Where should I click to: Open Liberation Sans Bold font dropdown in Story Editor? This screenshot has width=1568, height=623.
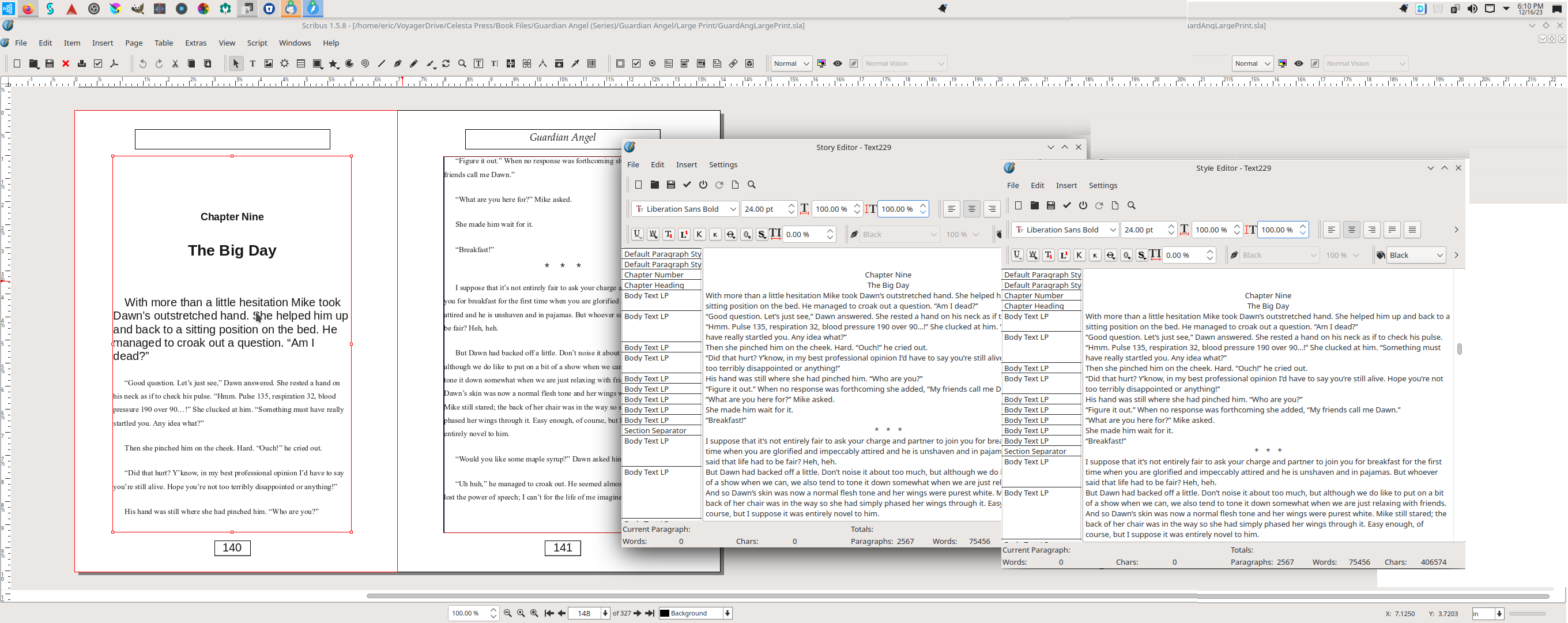click(x=685, y=209)
